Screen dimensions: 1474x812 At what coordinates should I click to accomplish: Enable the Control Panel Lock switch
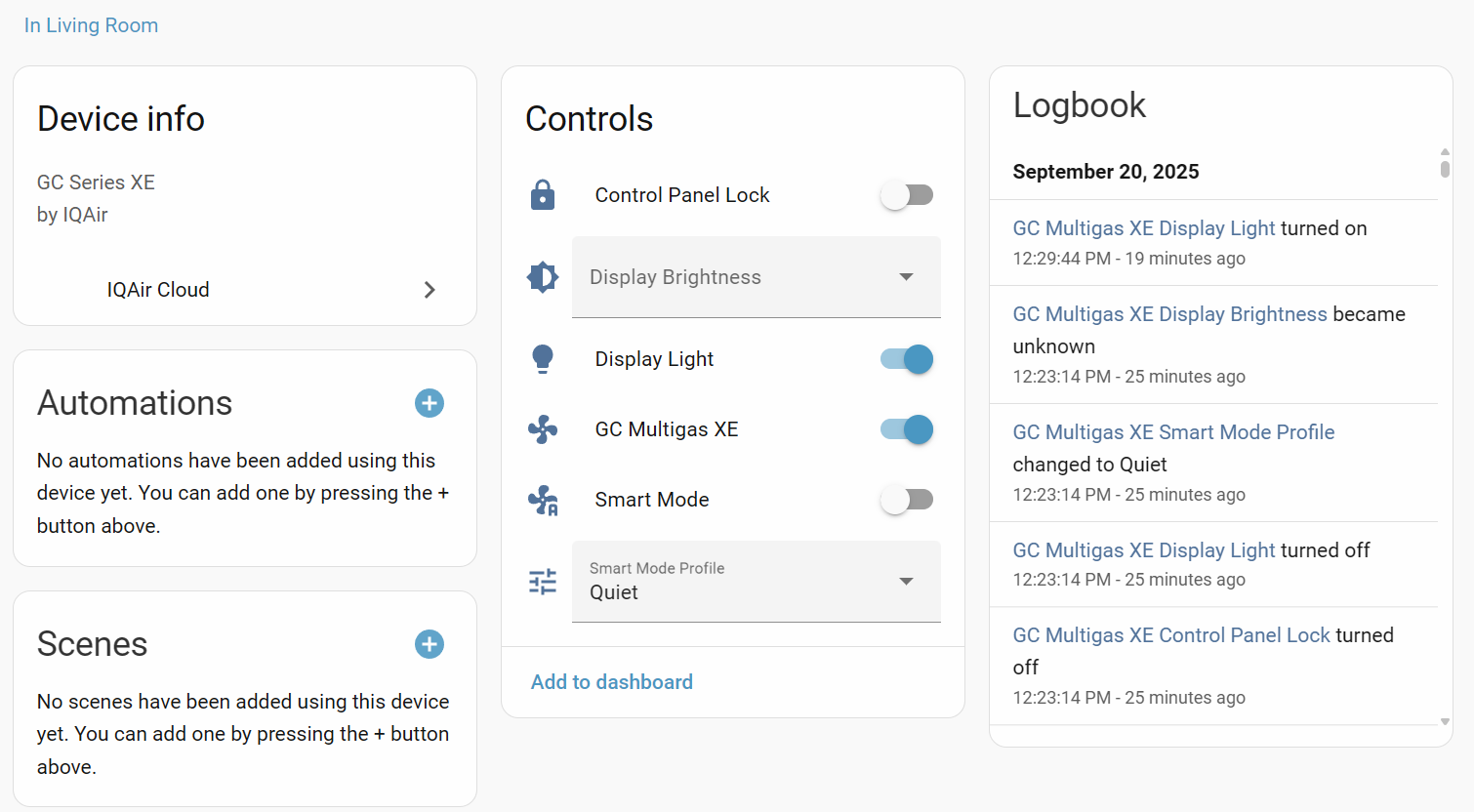[x=907, y=195]
